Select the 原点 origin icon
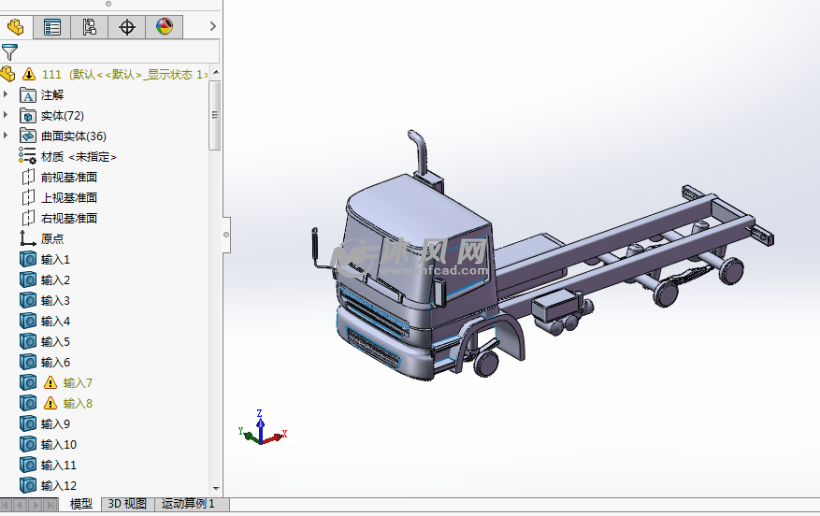This screenshot has width=820, height=516. pos(28,239)
